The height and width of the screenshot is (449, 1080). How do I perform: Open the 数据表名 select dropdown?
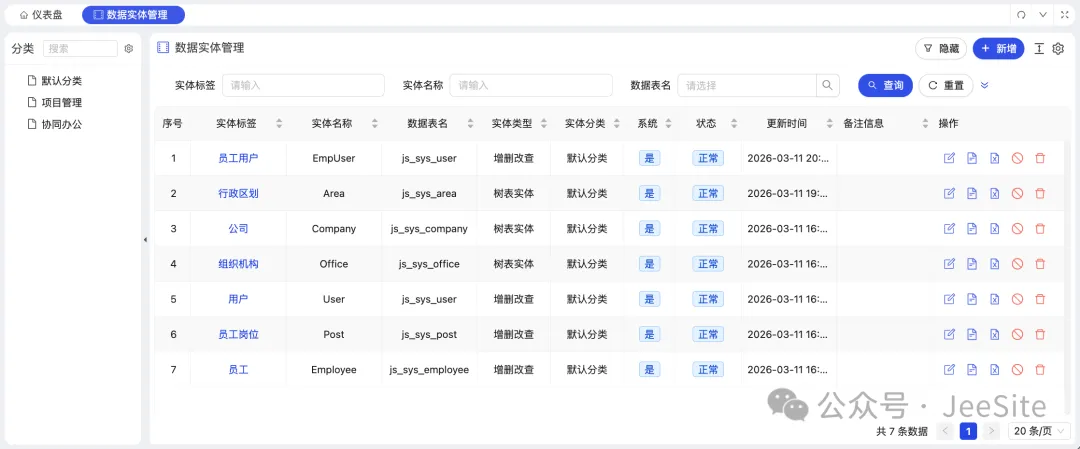[747, 86]
